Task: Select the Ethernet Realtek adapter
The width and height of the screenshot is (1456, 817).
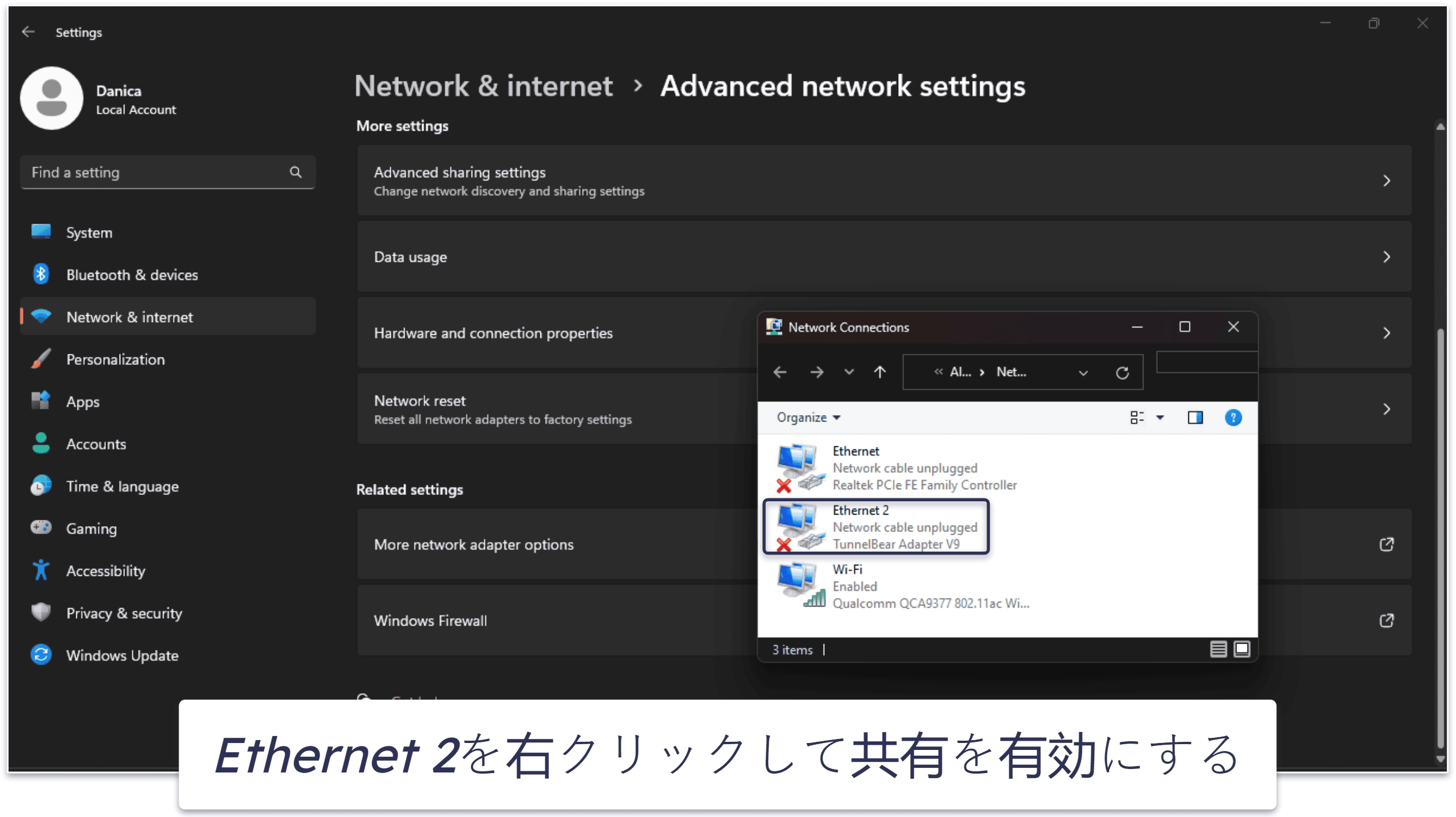Action: [x=897, y=468]
